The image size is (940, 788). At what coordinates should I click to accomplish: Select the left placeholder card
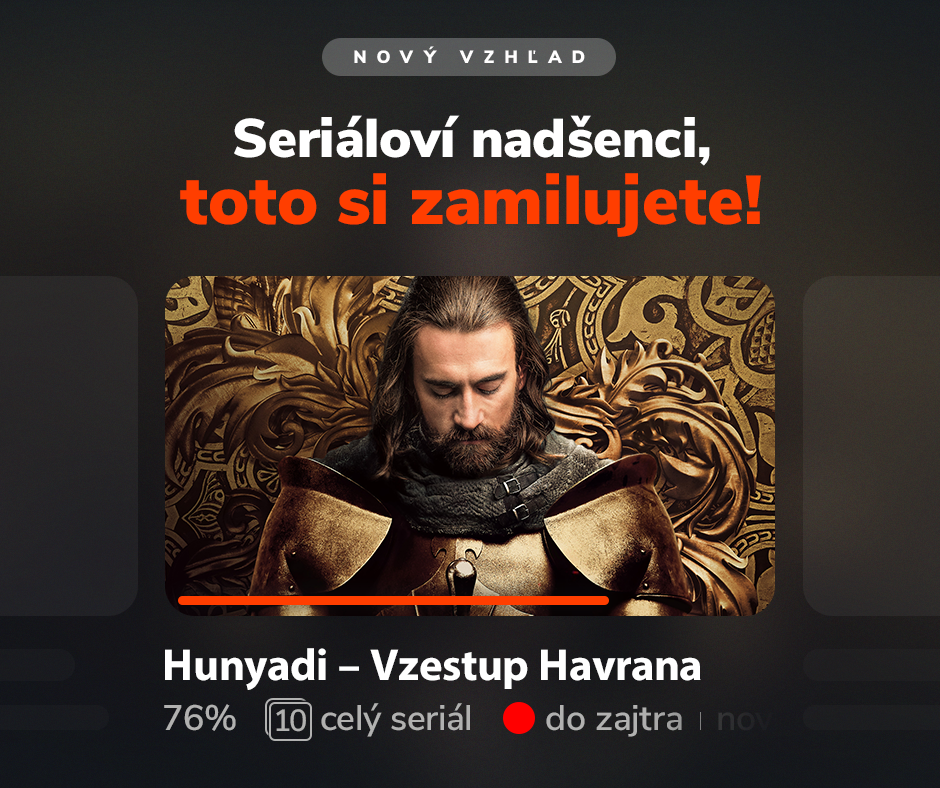pyautogui.click(x=69, y=446)
